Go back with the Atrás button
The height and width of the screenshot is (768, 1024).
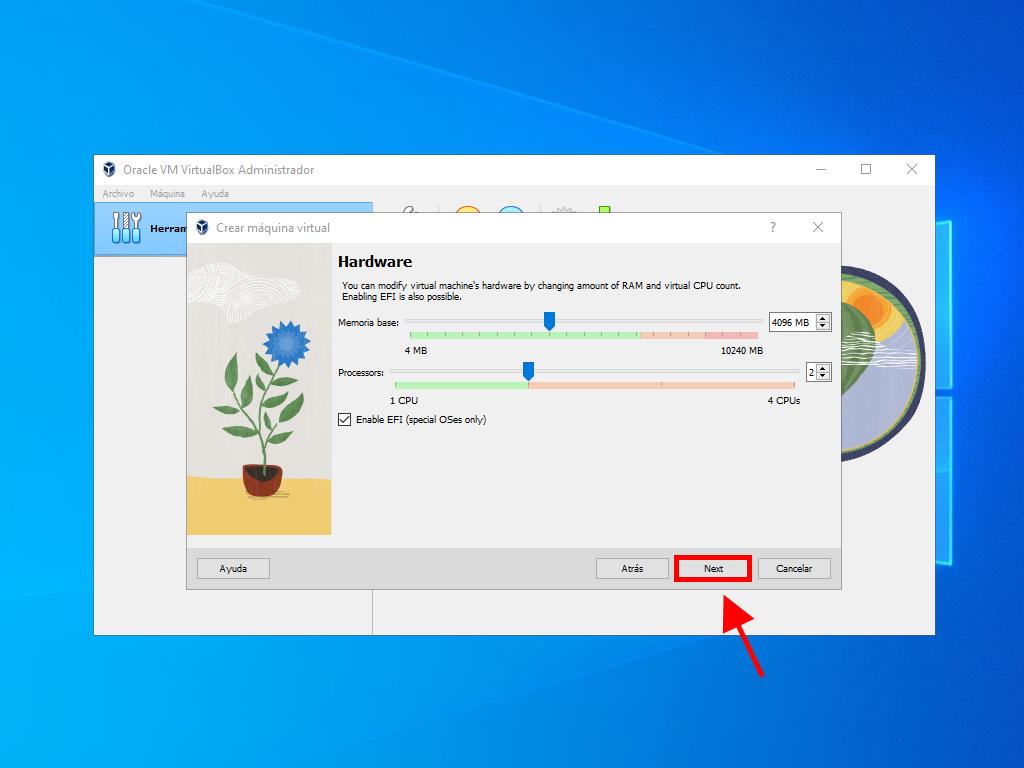click(x=632, y=568)
